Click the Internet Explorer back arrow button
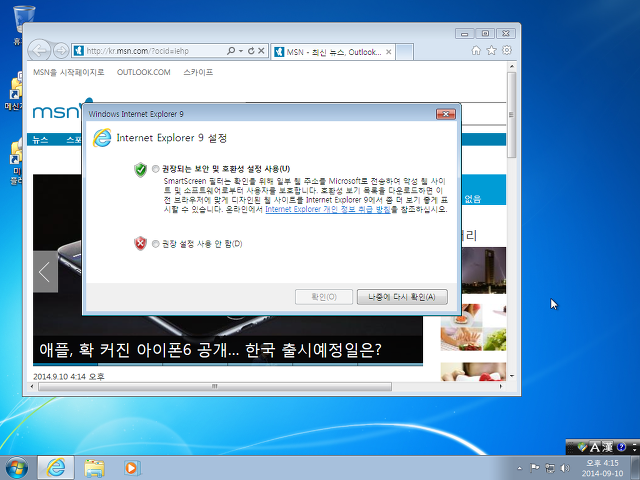The image size is (640, 480). click(x=40, y=51)
